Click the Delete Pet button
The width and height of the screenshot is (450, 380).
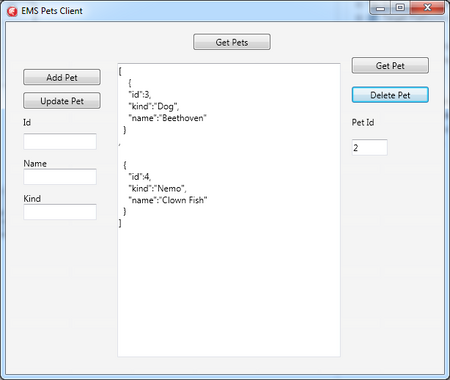tap(390, 95)
